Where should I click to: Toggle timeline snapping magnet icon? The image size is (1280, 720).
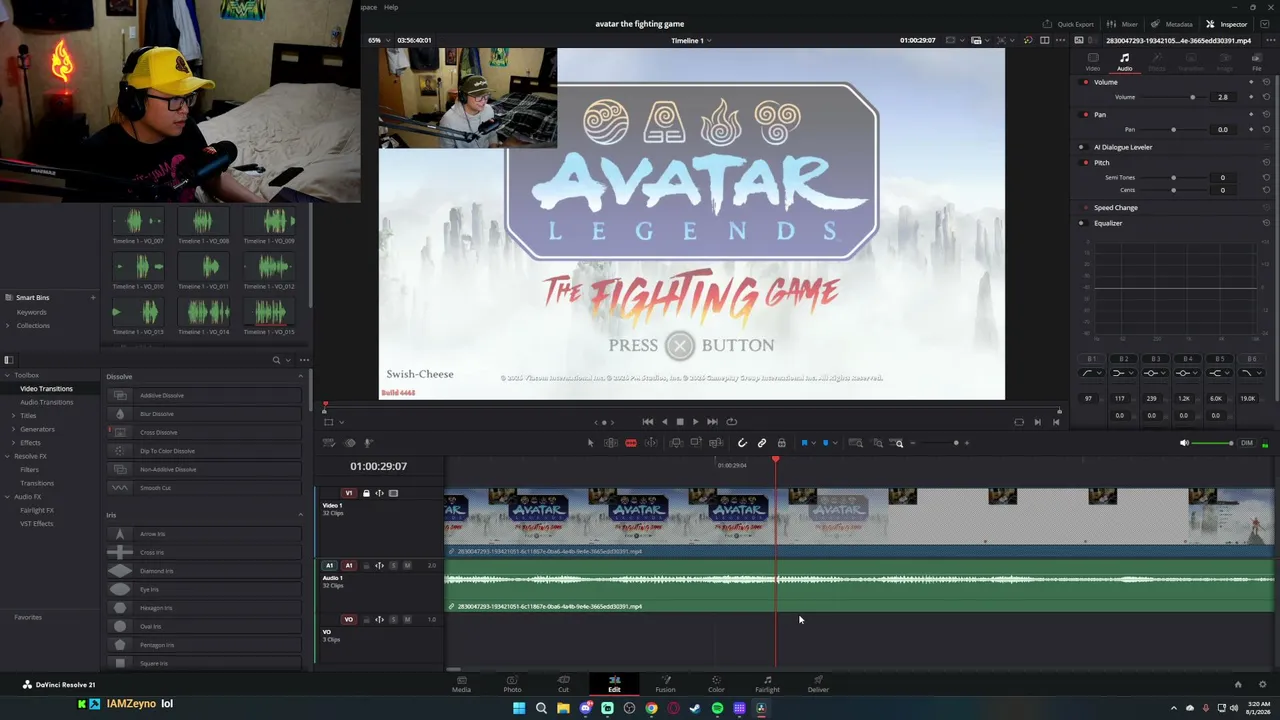click(x=742, y=443)
